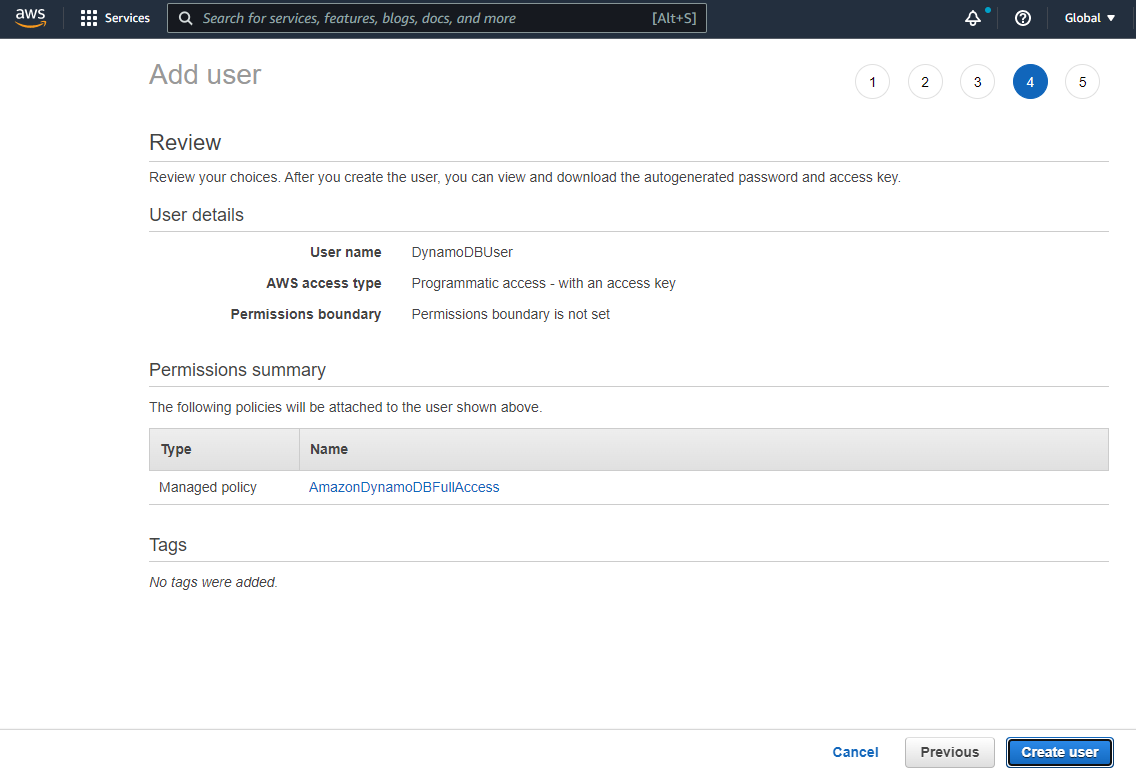The width and height of the screenshot is (1136, 775).
Task: Click the Permissions boundary label
Action: pyautogui.click(x=306, y=314)
